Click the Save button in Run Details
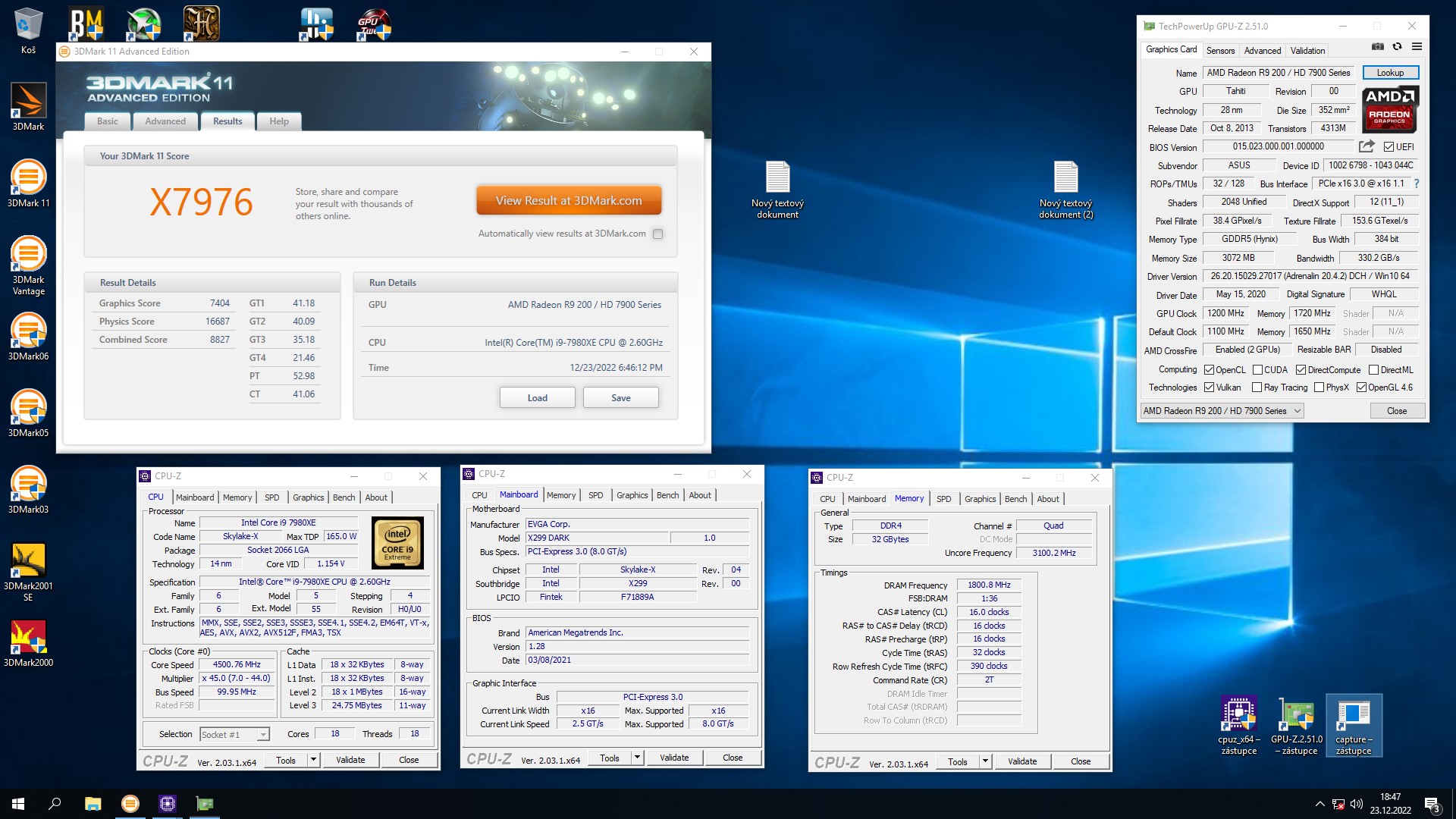 click(620, 398)
